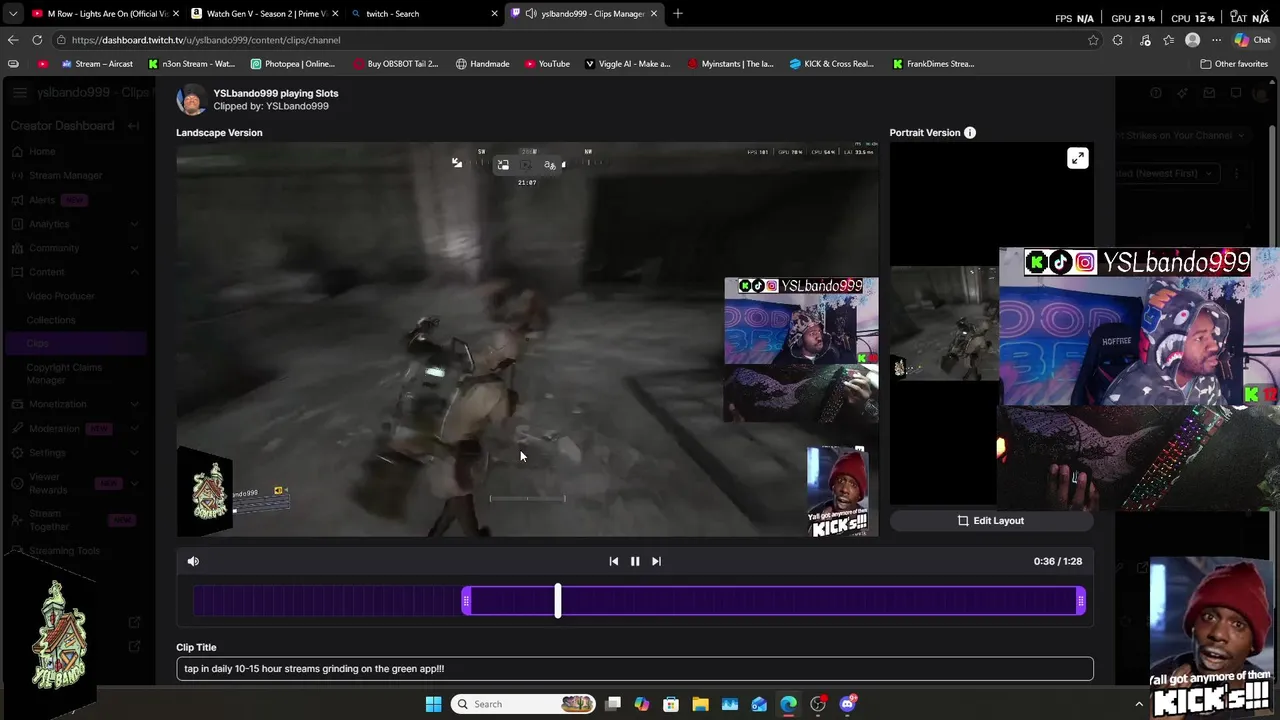1280x720 pixels.
Task: Open the browser settings and more menu
Action: click(x=1216, y=40)
